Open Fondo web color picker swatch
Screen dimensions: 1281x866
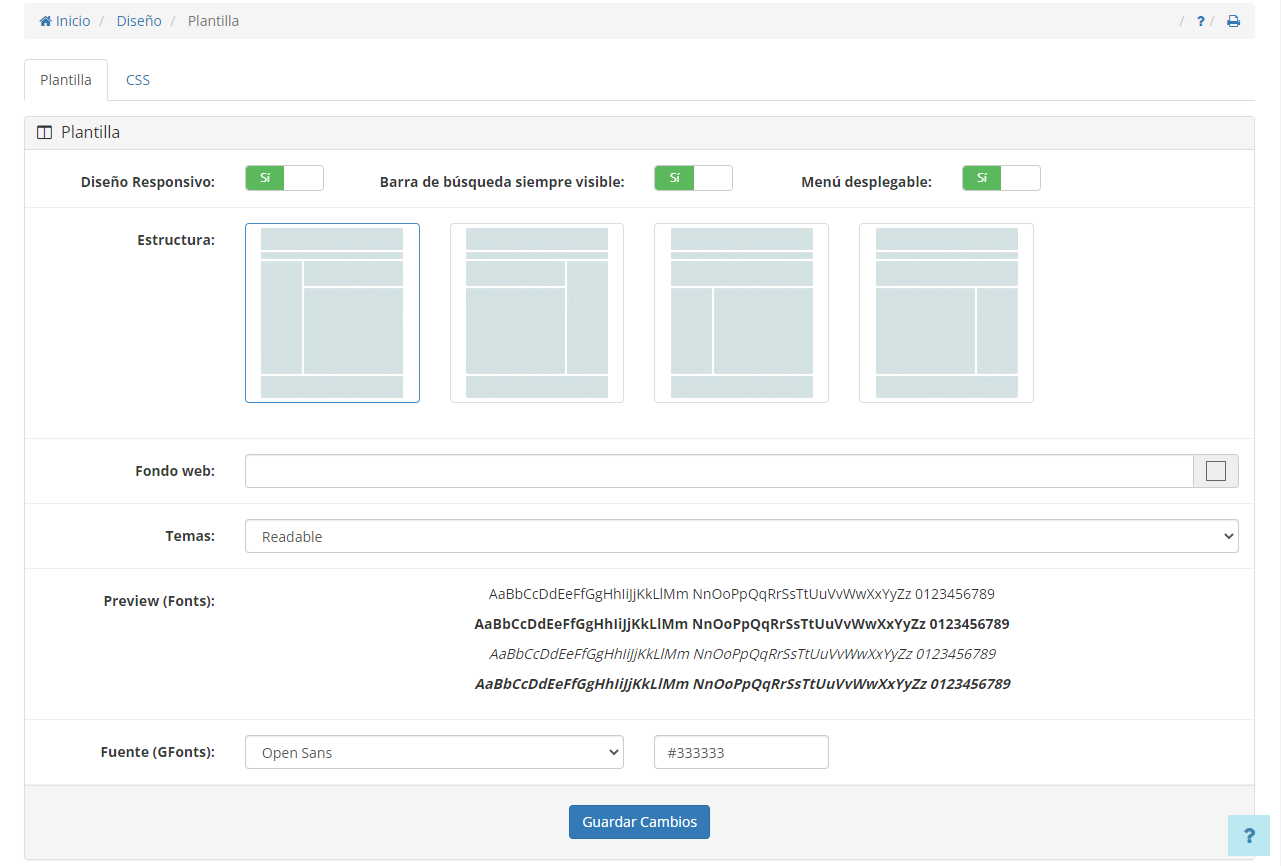1215,471
